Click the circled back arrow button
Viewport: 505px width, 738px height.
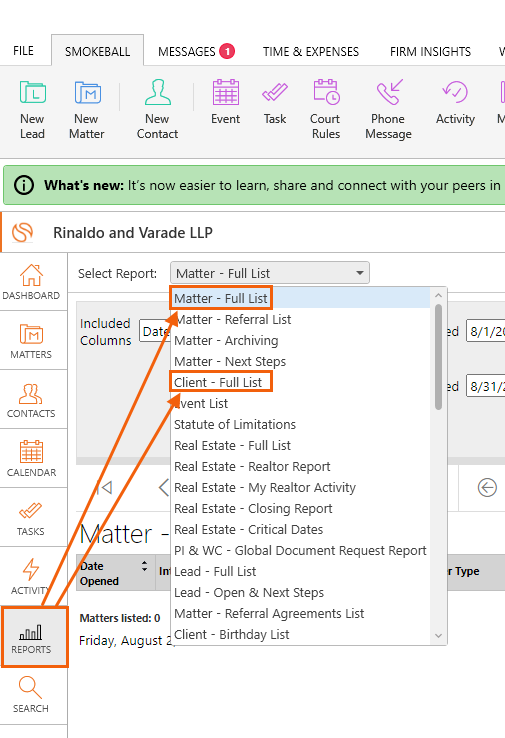487,487
